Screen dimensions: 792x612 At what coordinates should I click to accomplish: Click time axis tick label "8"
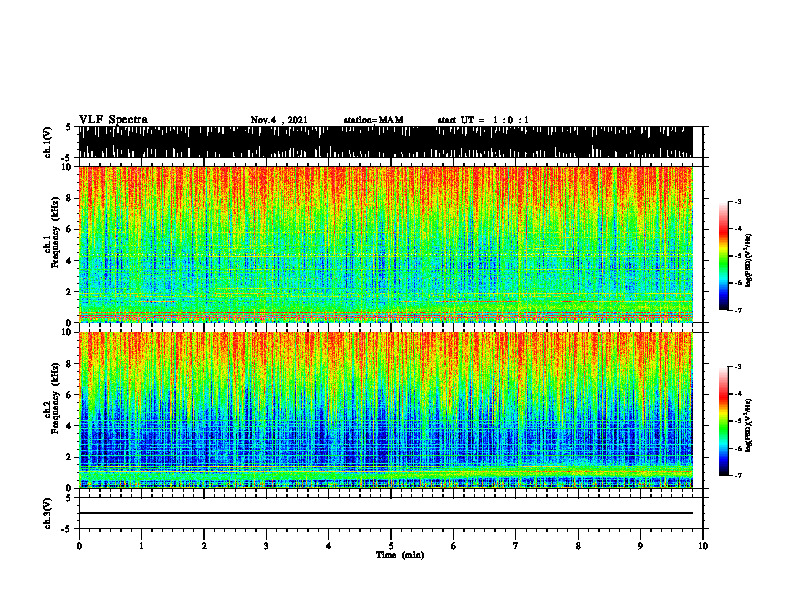click(x=578, y=546)
